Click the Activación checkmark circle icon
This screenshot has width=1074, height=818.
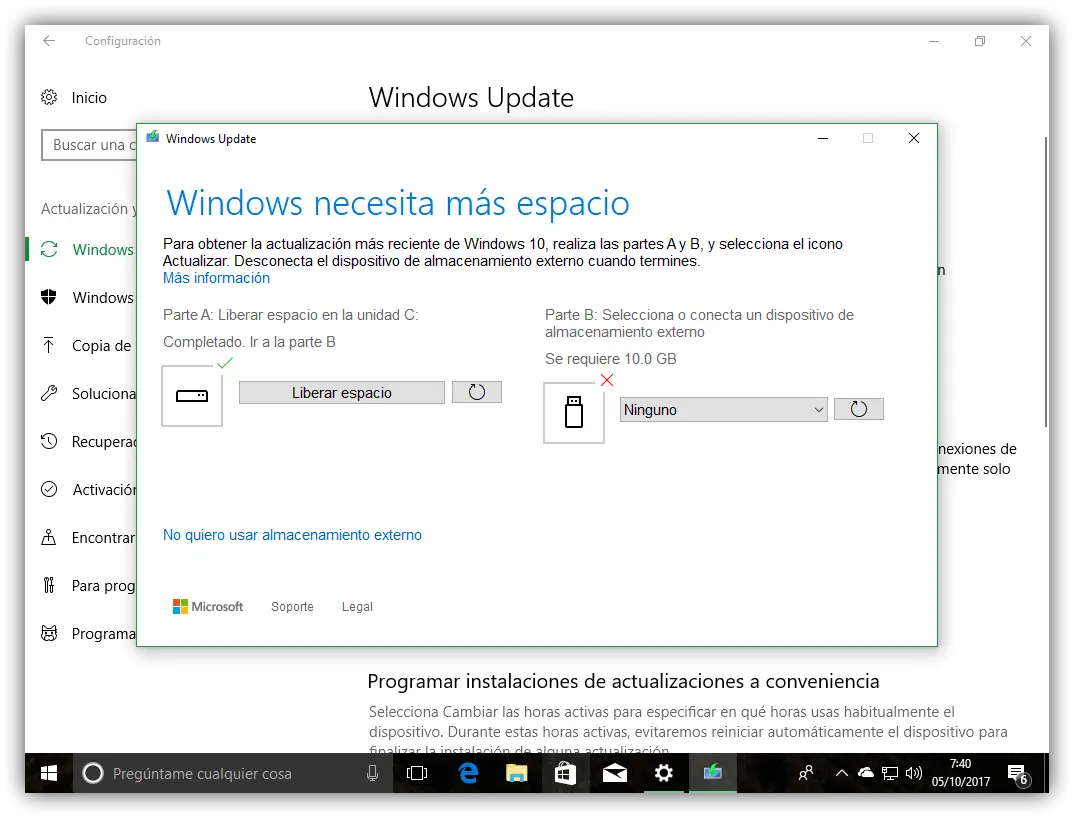point(49,489)
